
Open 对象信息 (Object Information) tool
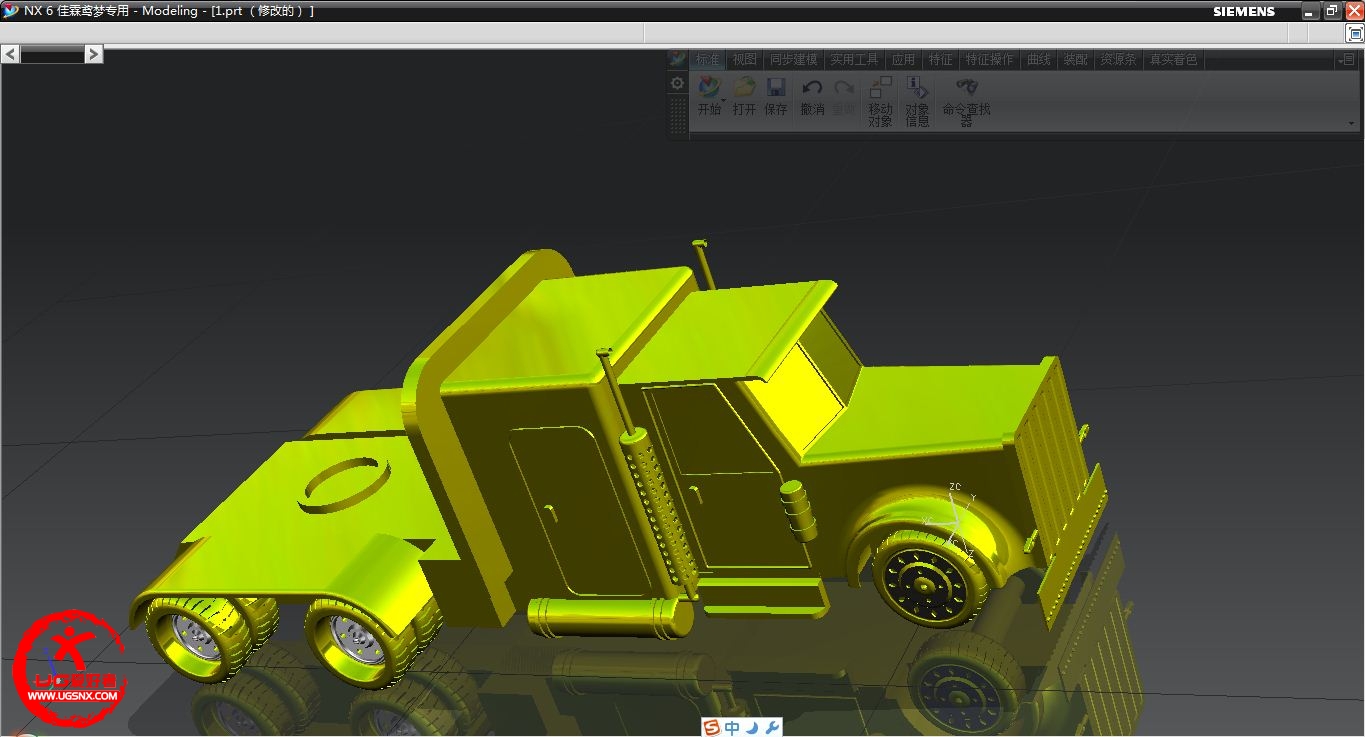(917, 101)
